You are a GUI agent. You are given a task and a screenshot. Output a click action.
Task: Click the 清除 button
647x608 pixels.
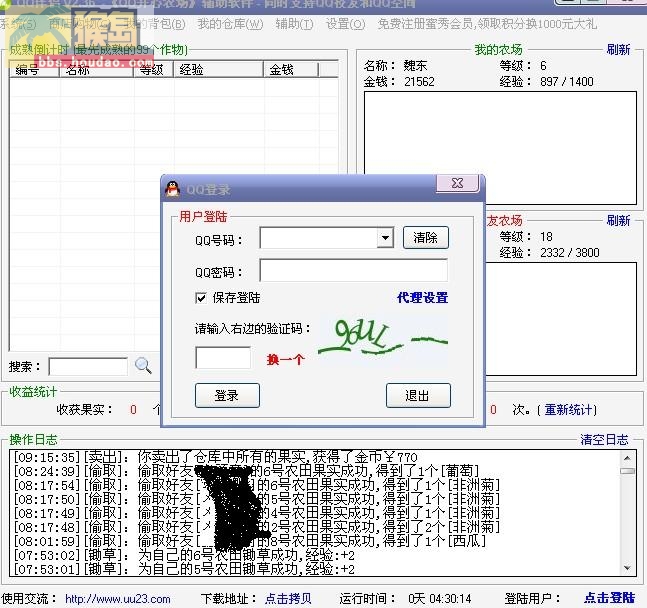click(425, 237)
